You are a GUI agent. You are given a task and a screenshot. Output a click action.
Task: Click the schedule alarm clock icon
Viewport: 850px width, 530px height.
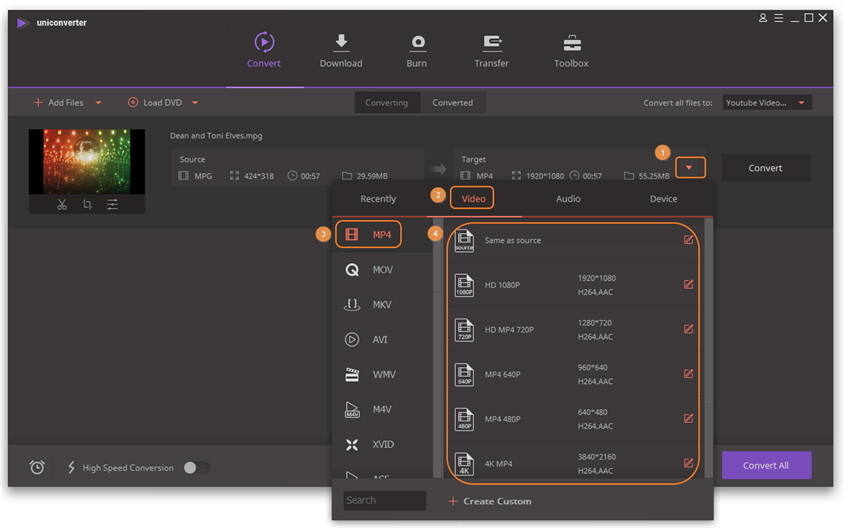(37, 467)
